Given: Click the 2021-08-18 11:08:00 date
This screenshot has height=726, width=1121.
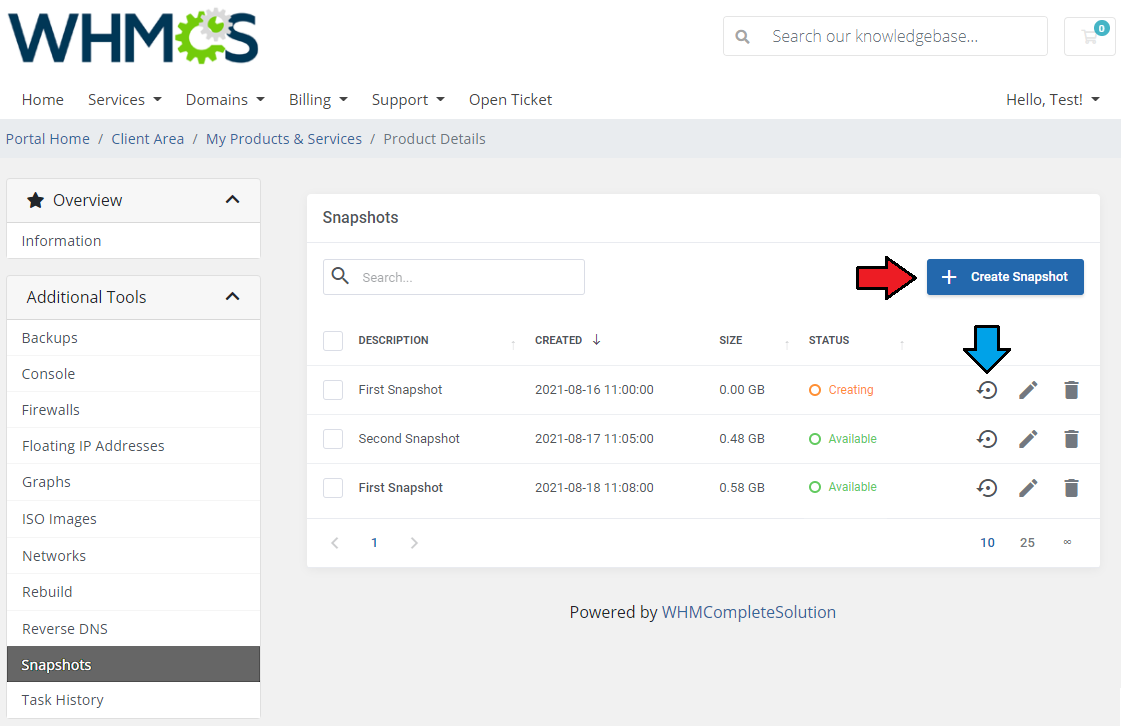Looking at the screenshot, I should coord(594,488).
